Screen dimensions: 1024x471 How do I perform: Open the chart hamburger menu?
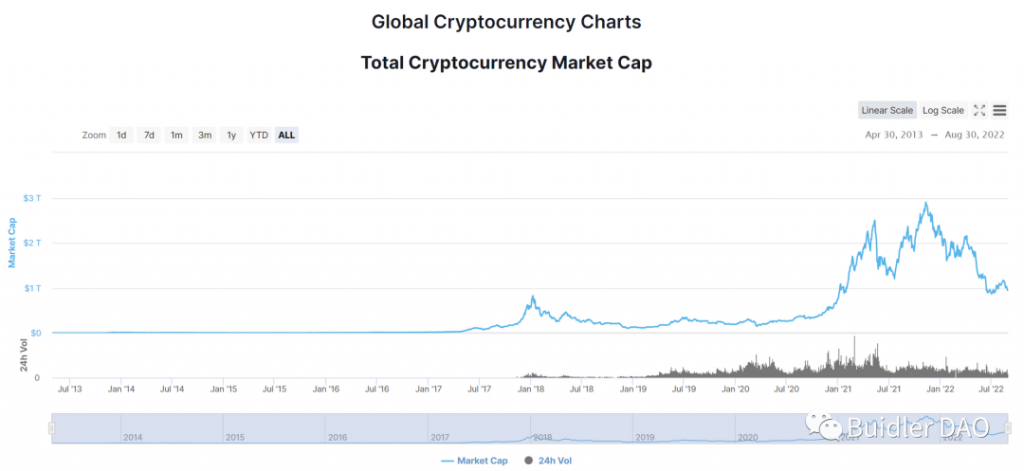tap(999, 110)
